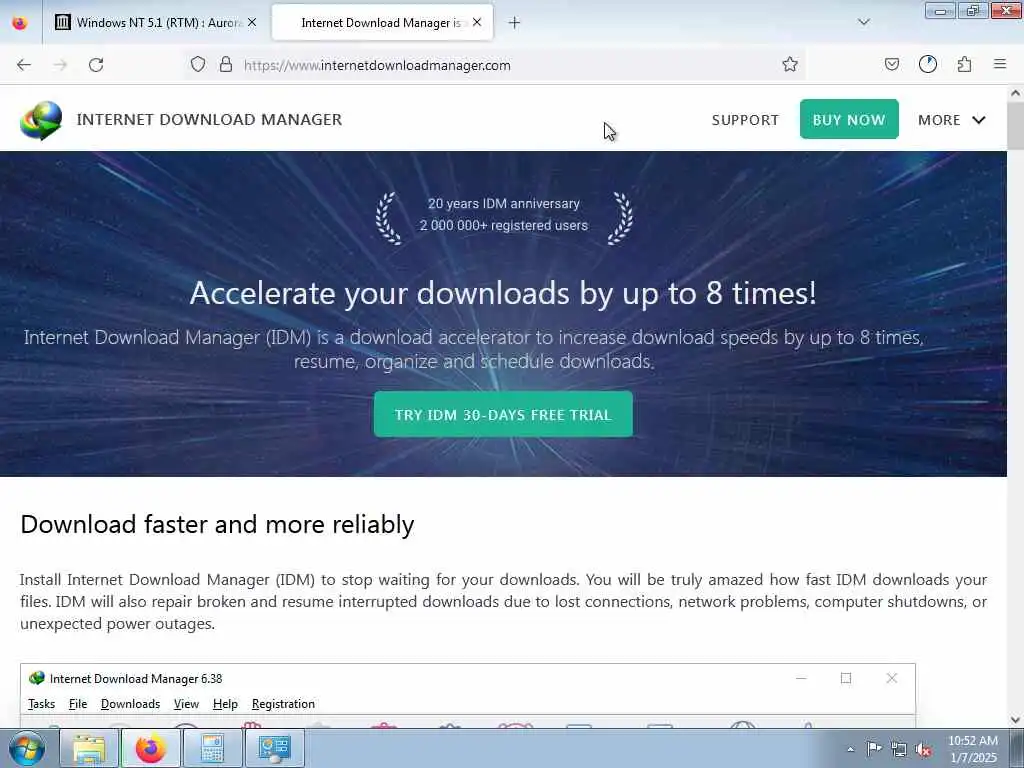Open the Windows Start orb
Screen dimensions: 1024x768
(27, 748)
